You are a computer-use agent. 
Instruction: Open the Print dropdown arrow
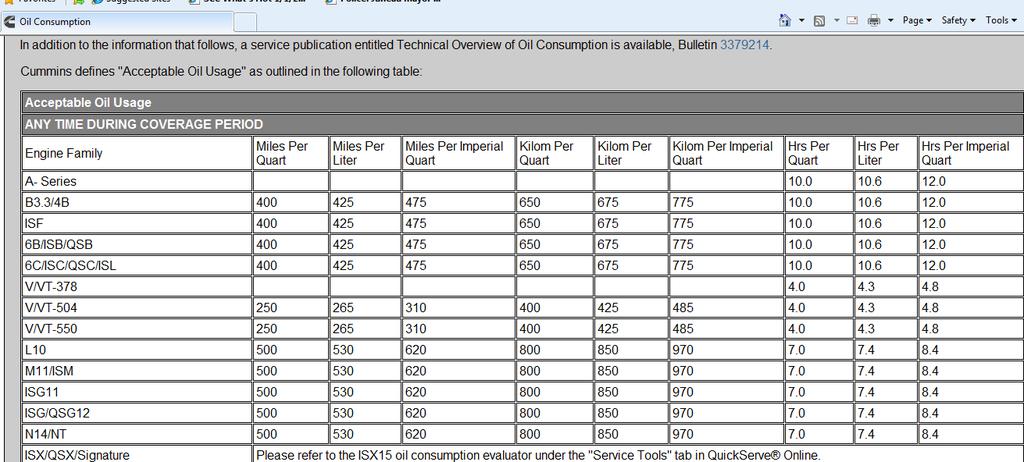tap(890, 20)
